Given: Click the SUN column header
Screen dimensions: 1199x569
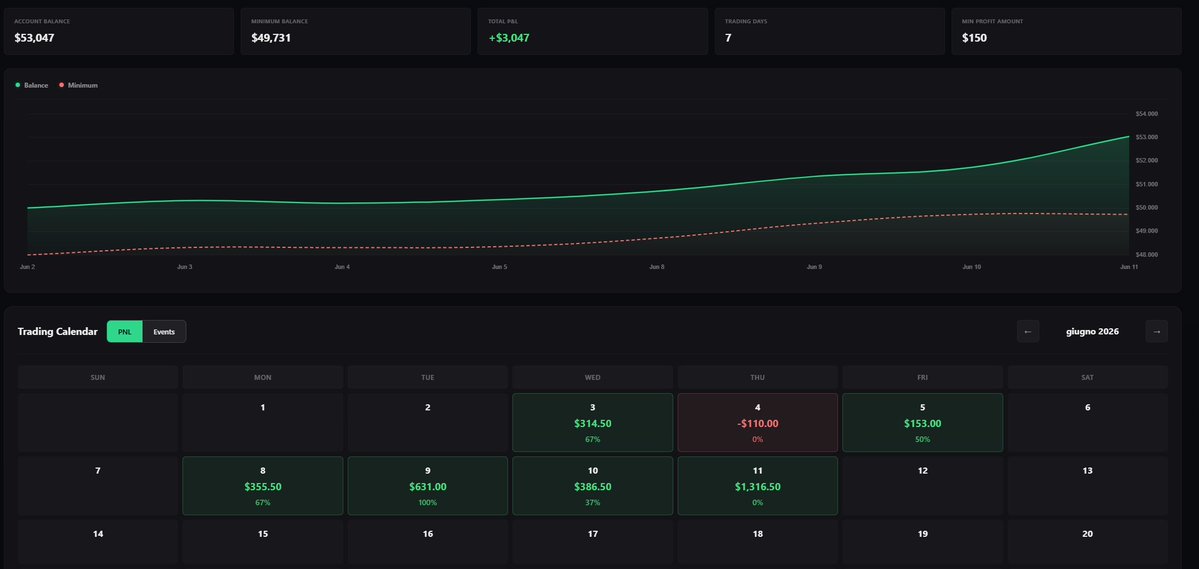Looking at the screenshot, I should 98,377.
